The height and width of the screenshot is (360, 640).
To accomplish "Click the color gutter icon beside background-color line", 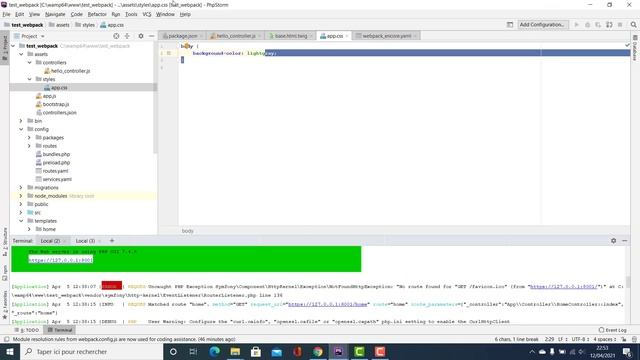I will point(169,53).
